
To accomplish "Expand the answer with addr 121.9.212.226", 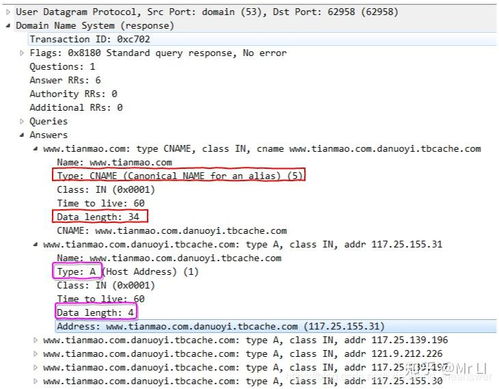I will 35,354.
